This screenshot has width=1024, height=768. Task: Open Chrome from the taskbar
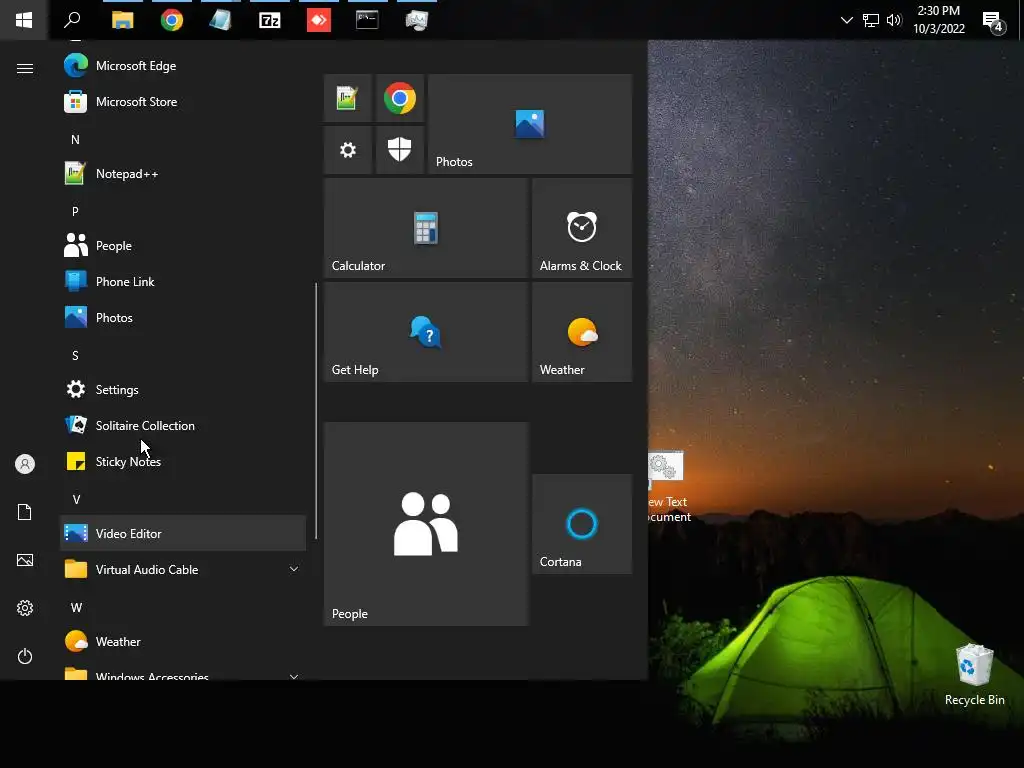pyautogui.click(x=172, y=20)
